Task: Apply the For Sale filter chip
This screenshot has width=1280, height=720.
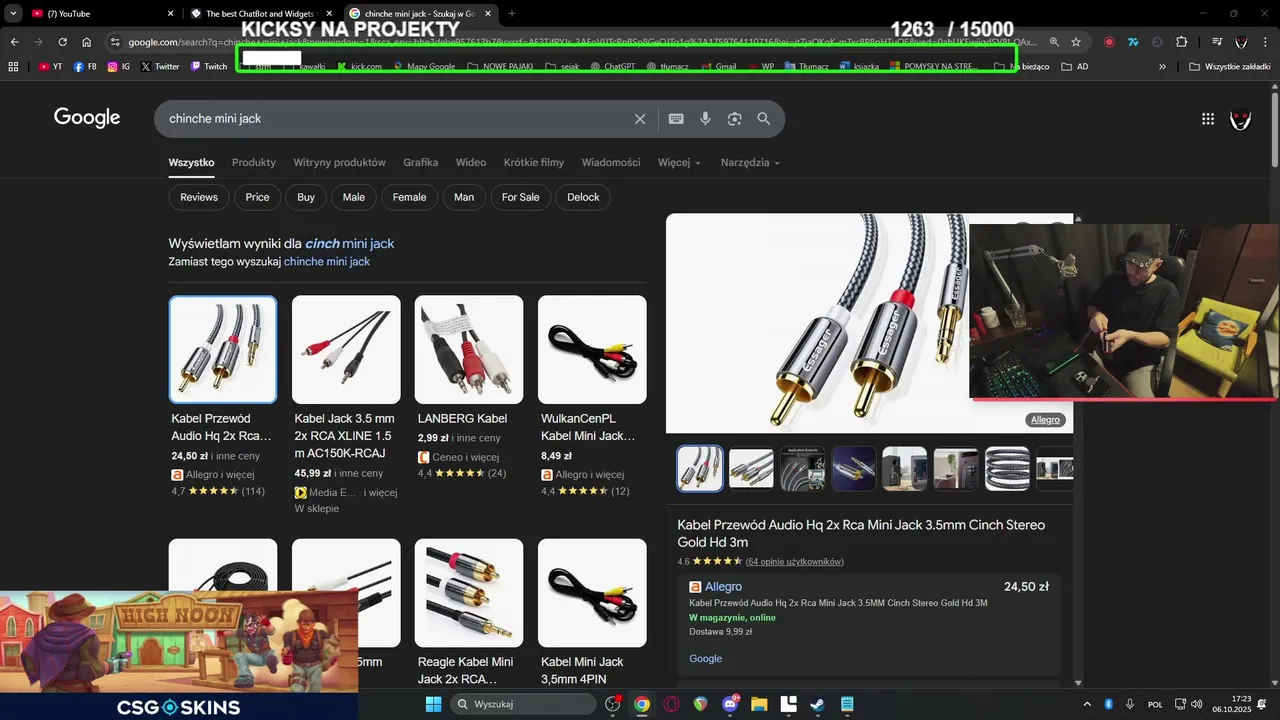Action: (x=520, y=197)
